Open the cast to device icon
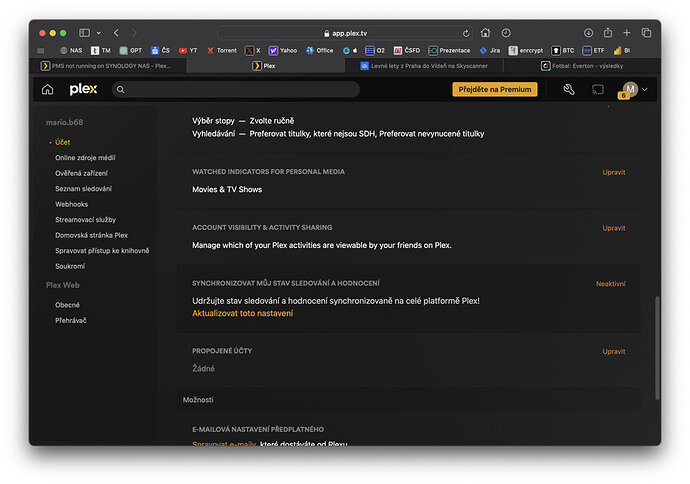 (598, 89)
